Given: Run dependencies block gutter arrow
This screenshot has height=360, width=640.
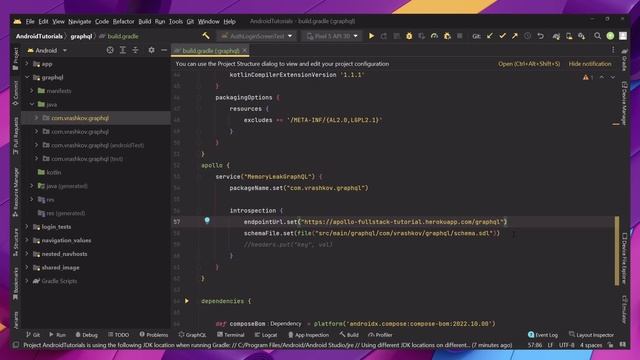Looking at the screenshot, I should (x=187, y=301).
